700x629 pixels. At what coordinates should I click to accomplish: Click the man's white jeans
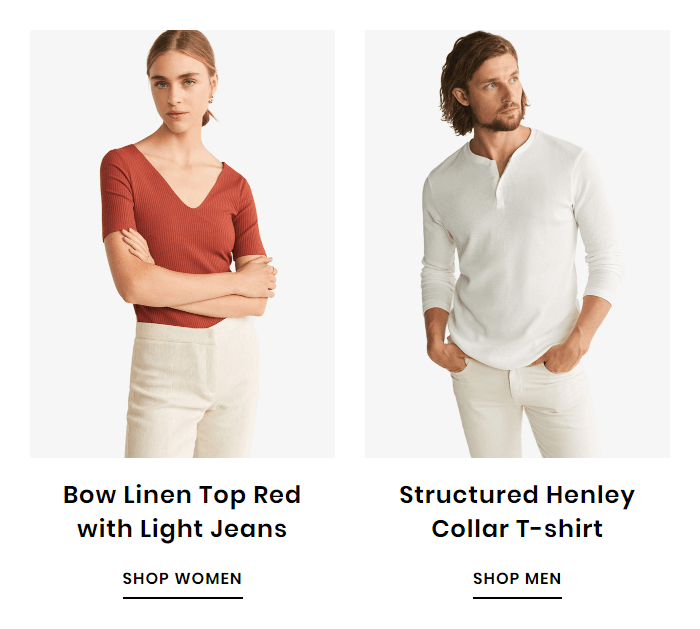(x=525, y=408)
